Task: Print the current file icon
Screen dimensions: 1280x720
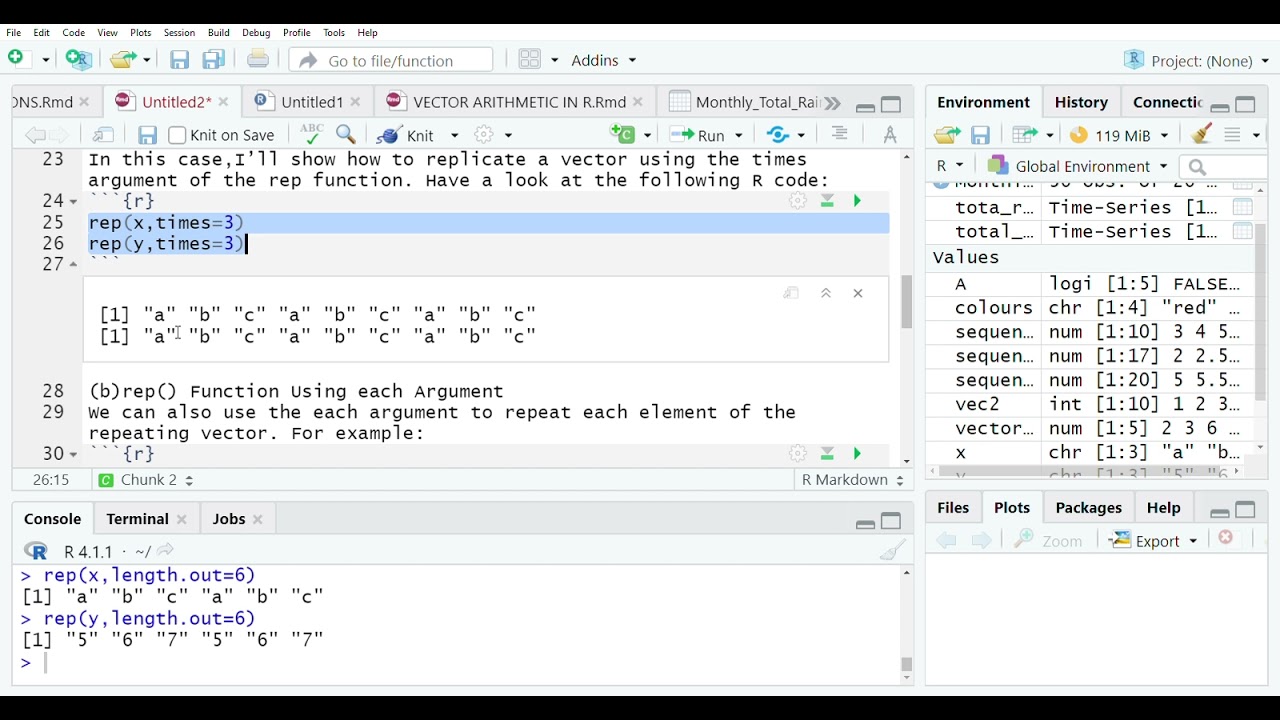Action: tap(258, 60)
